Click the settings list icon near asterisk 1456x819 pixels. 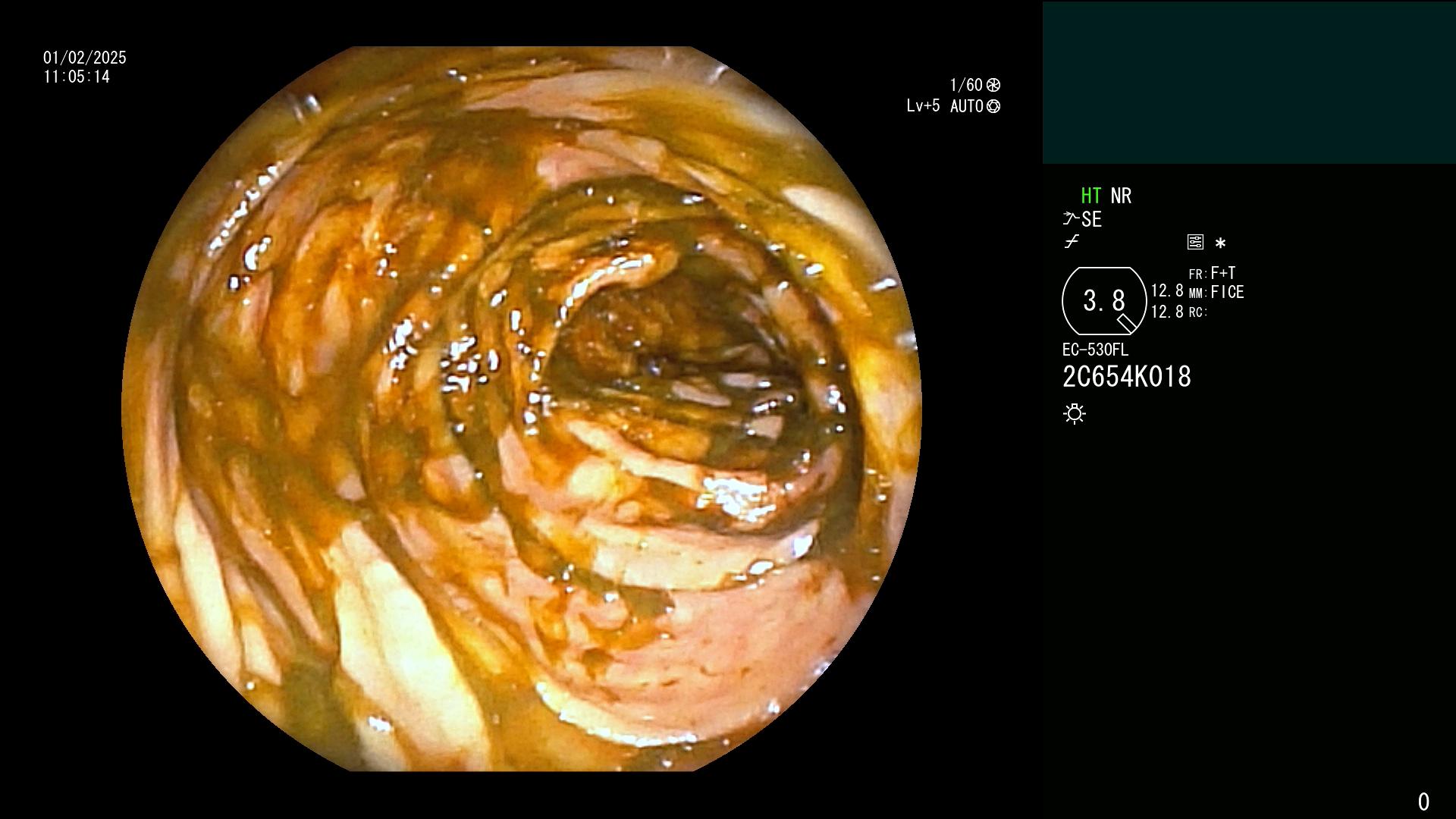click(1195, 242)
